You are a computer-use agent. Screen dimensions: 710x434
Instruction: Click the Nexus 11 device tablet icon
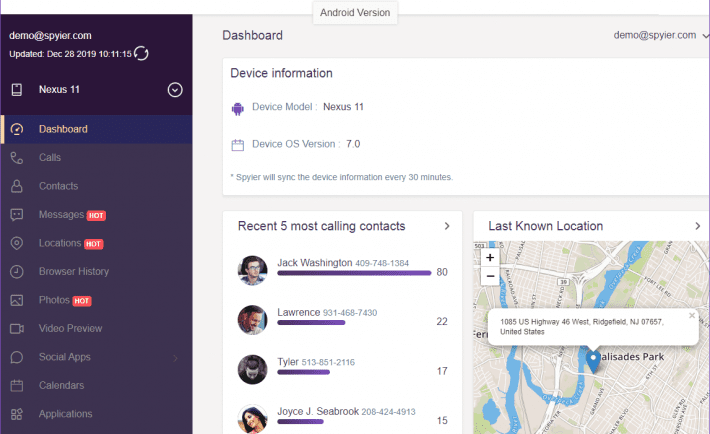point(17,90)
